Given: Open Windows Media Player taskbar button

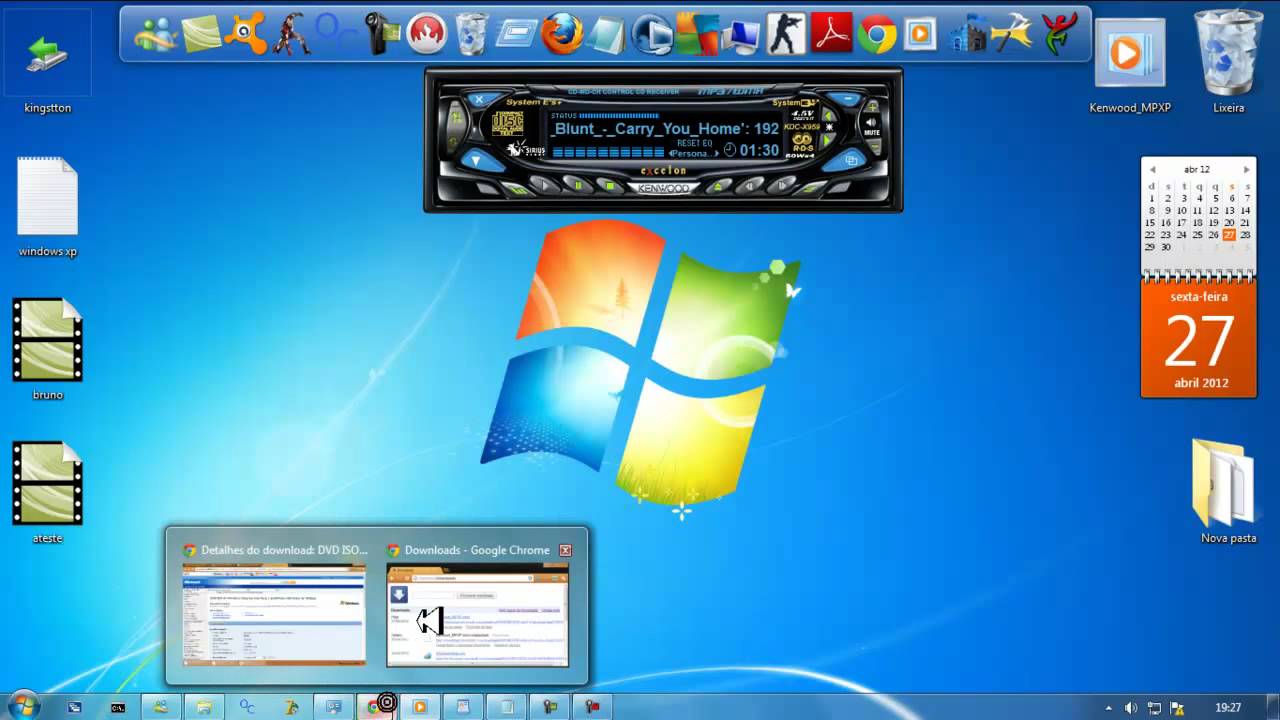Looking at the screenshot, I should click(x=420, y=707).
